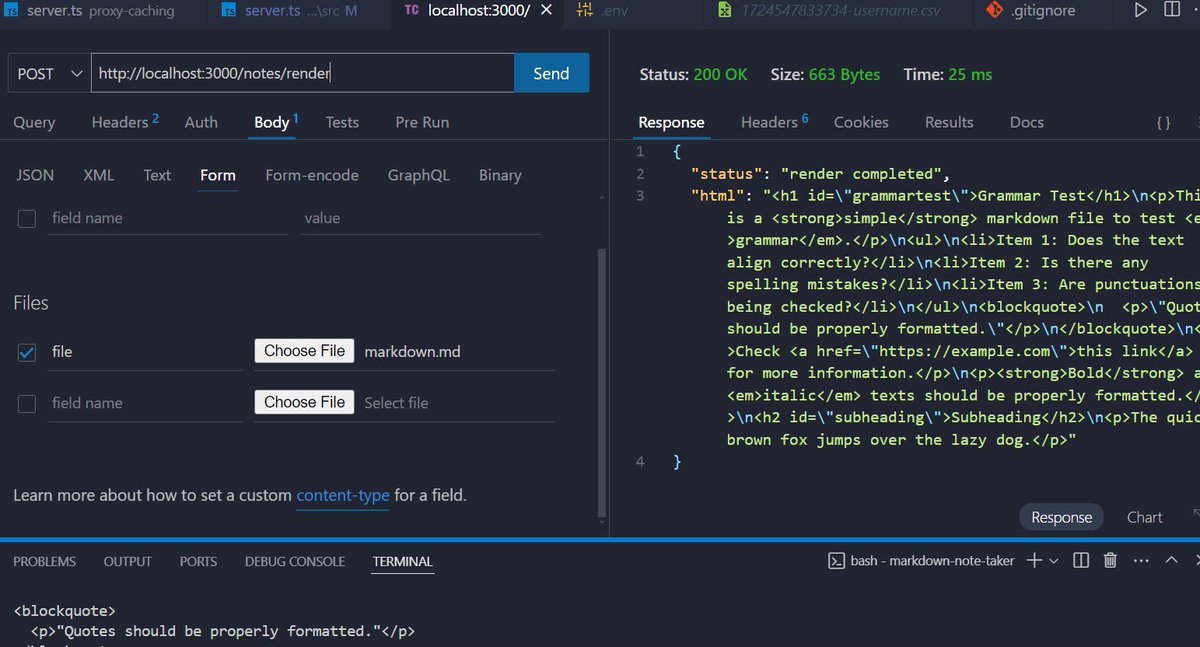Viewport: 1200px width, 647px height.
Task: Click the trash icon to kill terminal
Action: click(x=1110, y=561)
